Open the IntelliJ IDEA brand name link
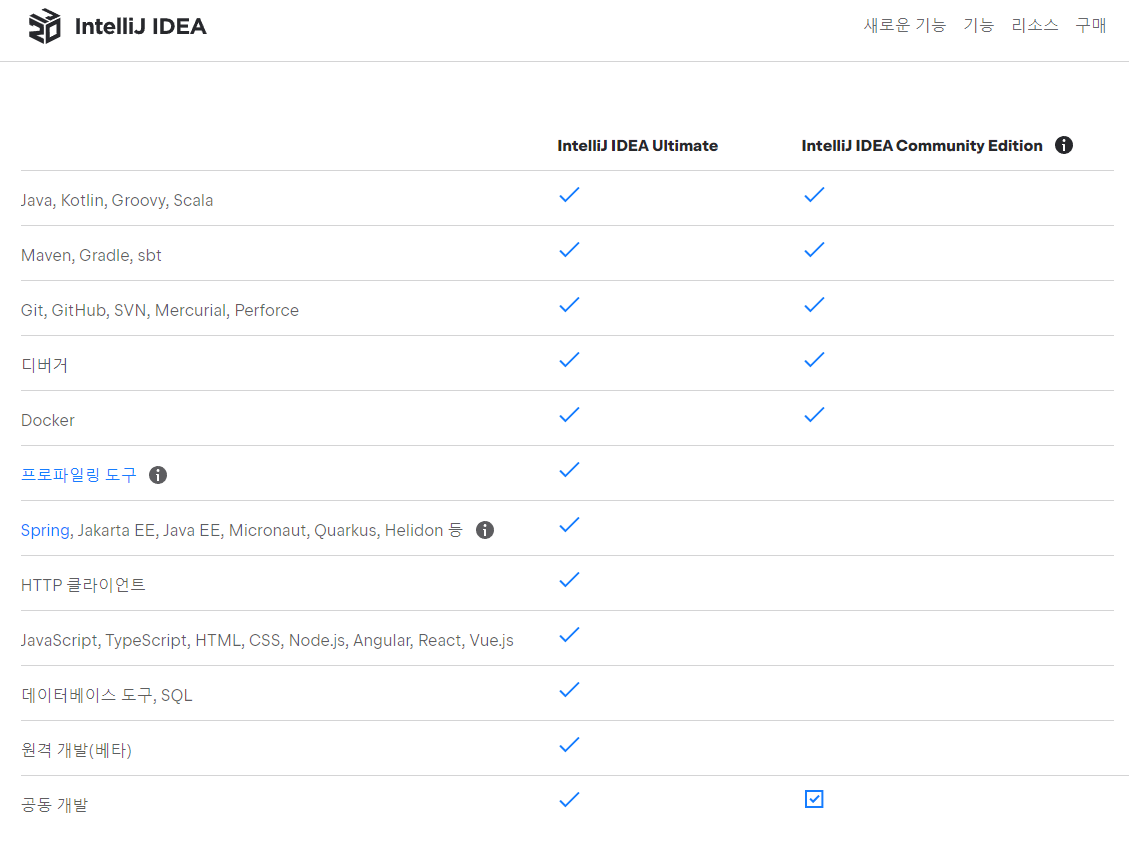This screenshot has width=1129, height=842. tap(140, 27)
